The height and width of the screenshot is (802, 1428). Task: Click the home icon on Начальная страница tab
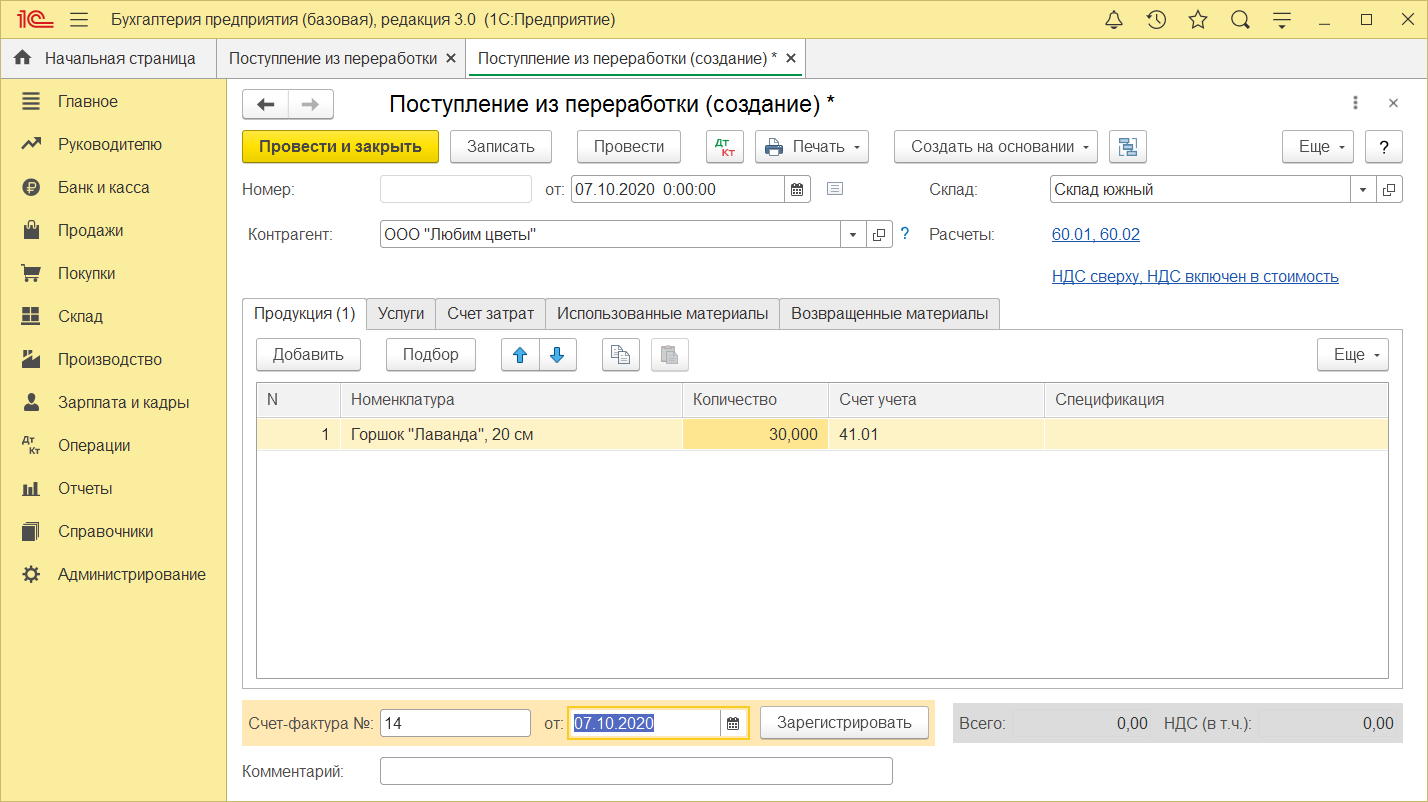coord(23,58)
